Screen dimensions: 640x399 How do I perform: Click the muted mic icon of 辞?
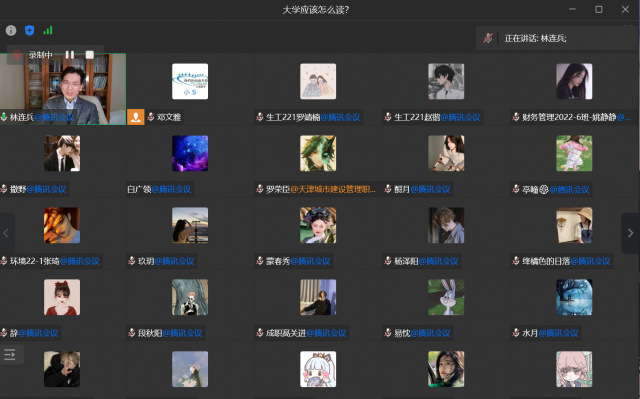[4, 333]
